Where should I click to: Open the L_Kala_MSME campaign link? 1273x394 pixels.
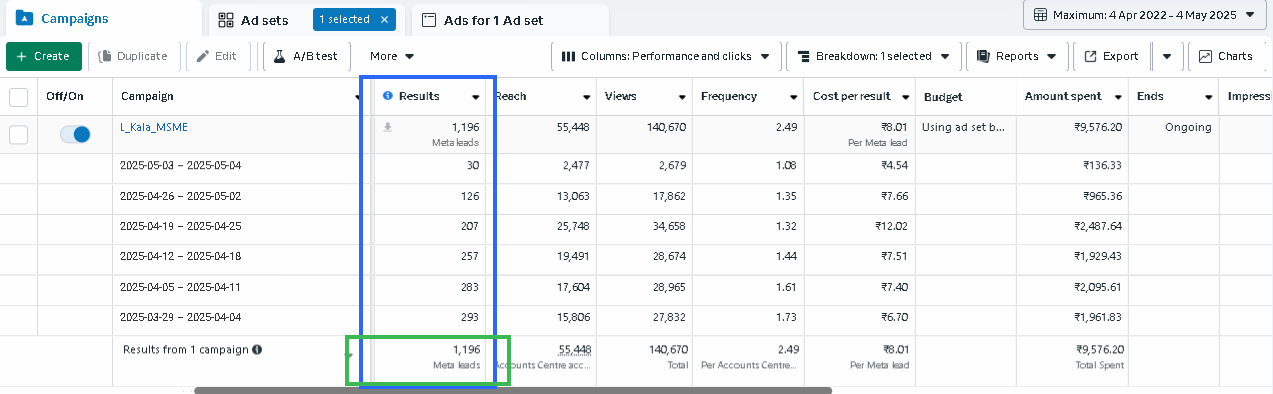pos(153,127)
